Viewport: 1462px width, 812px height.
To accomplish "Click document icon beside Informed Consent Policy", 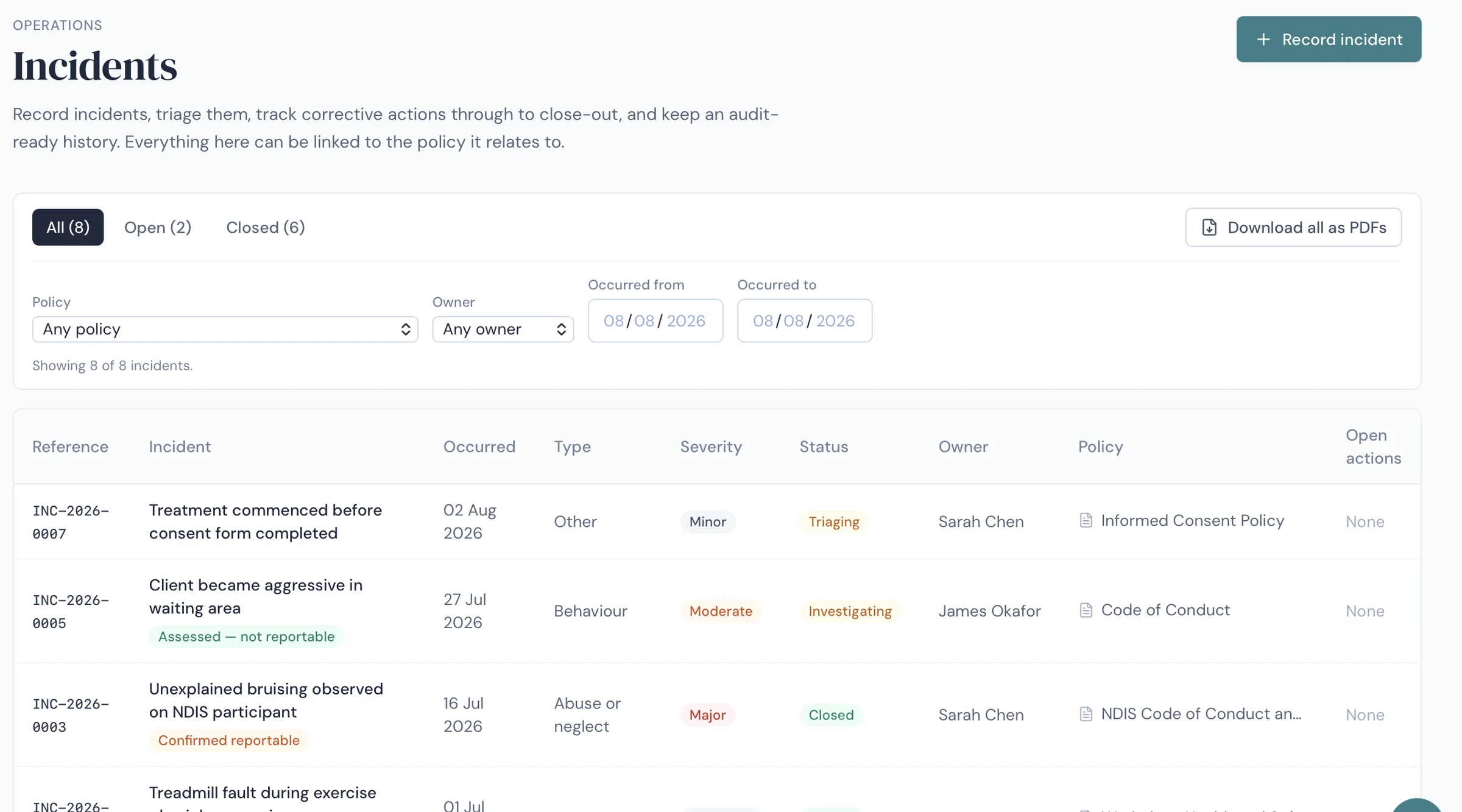I will click(x=1086, y=520).
